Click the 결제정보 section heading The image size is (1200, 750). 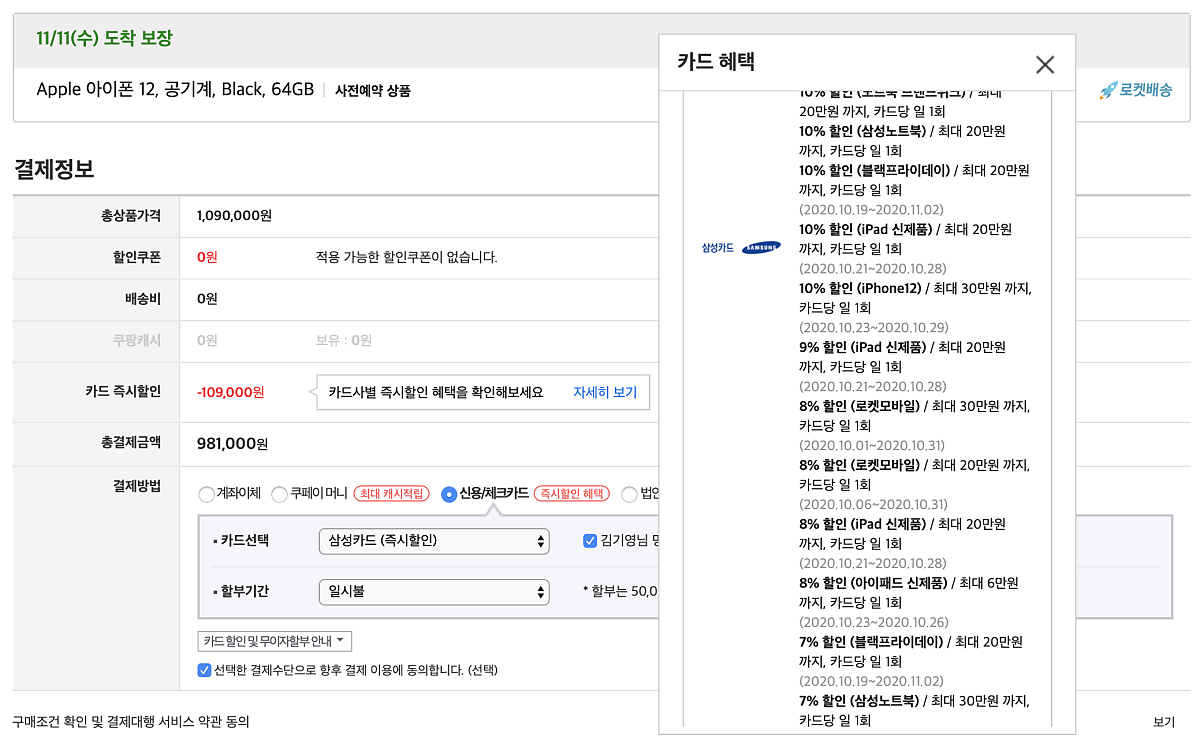tap(54, 169)
